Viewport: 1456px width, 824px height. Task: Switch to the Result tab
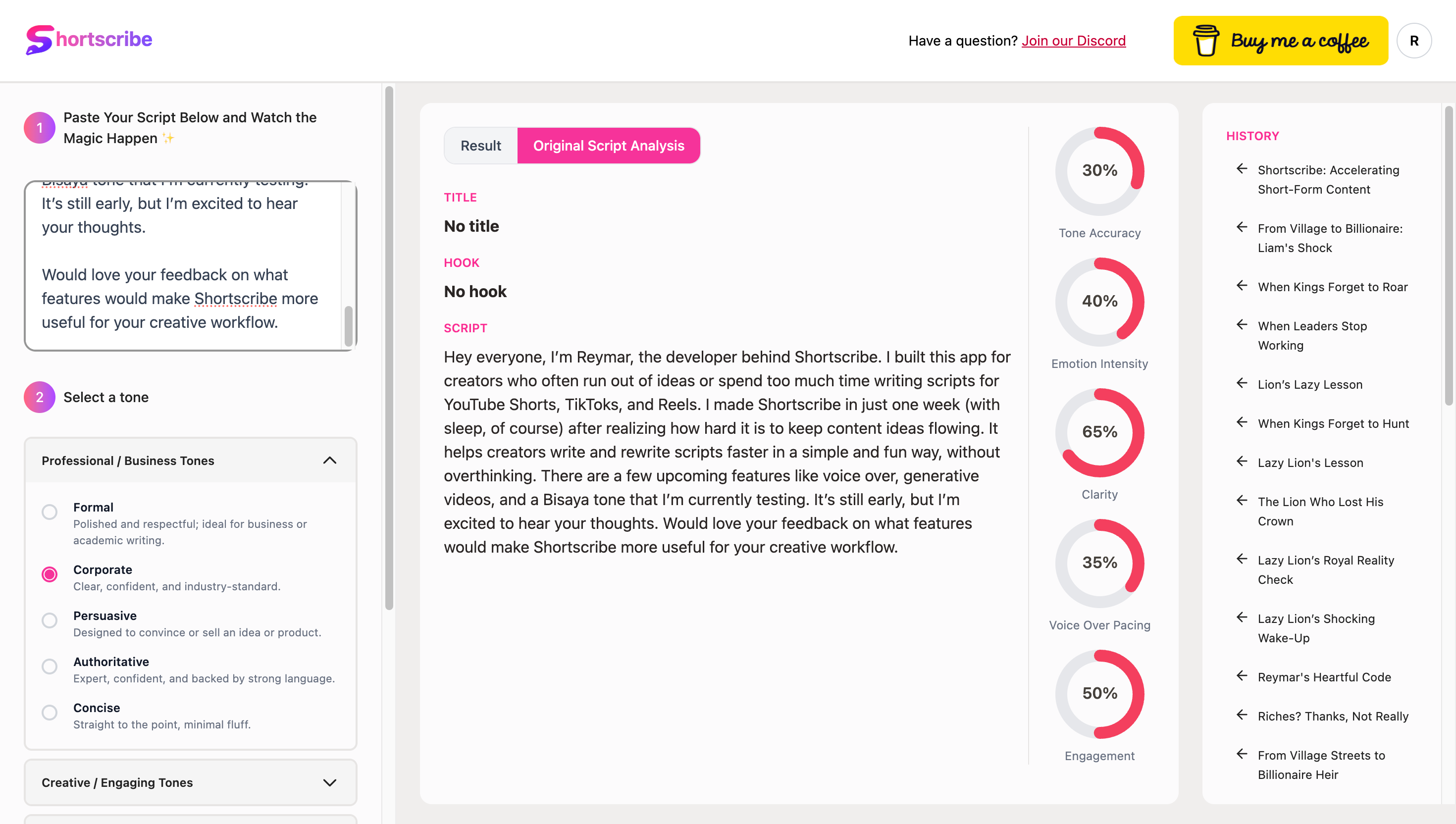[480, 146]
